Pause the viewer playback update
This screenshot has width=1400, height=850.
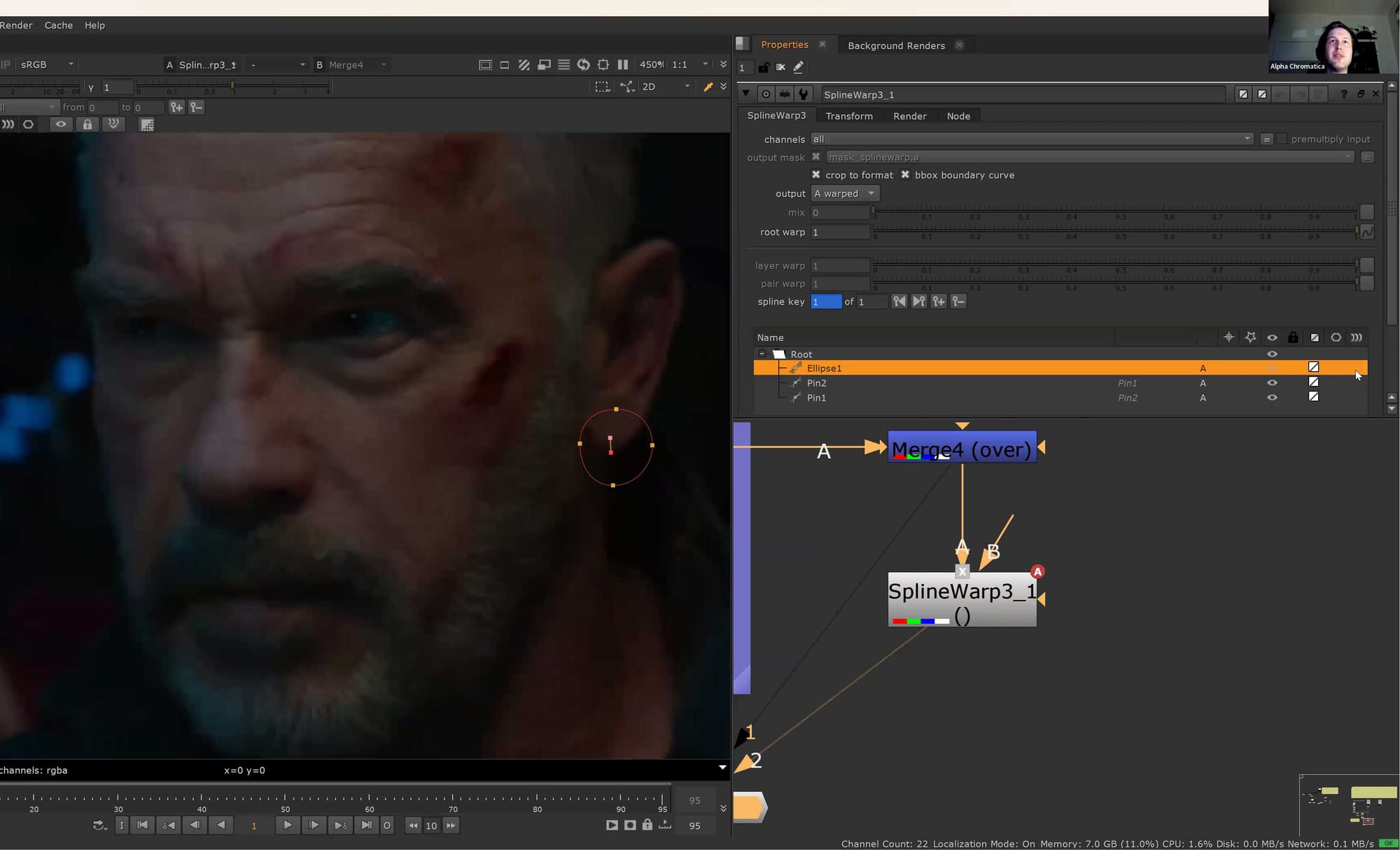[623, 64]
